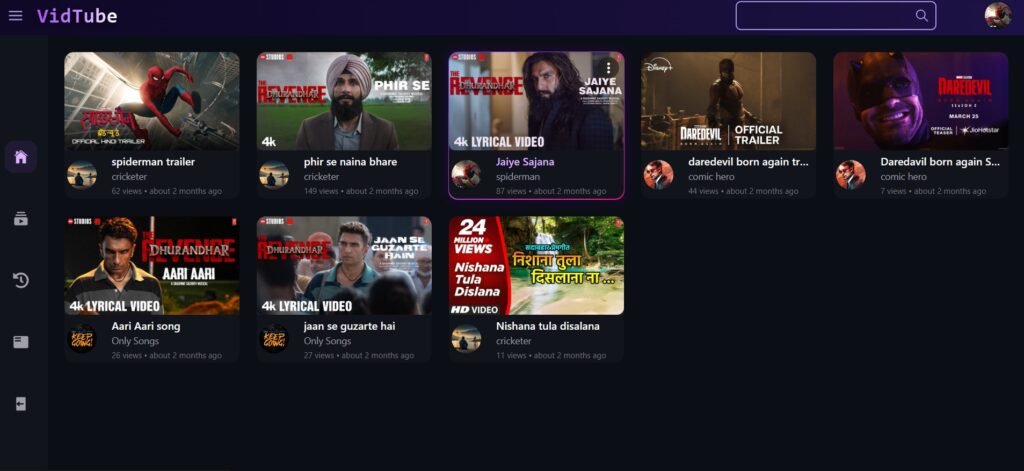The height and width of the screenshot is (471, 1024).
Task: Open watch history icon in sidebar
Action: click(21, 280)
